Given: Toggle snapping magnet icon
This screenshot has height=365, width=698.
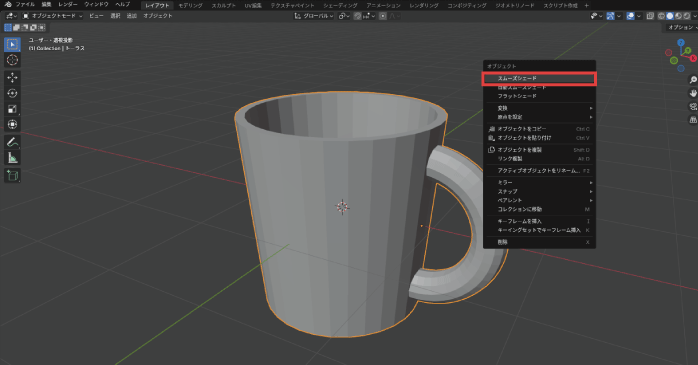Looking at the screenshot, I should click(357, 16).
